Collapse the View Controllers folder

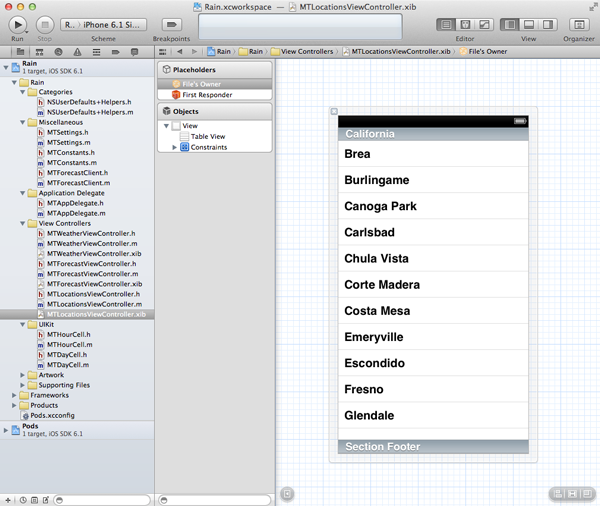23,224
